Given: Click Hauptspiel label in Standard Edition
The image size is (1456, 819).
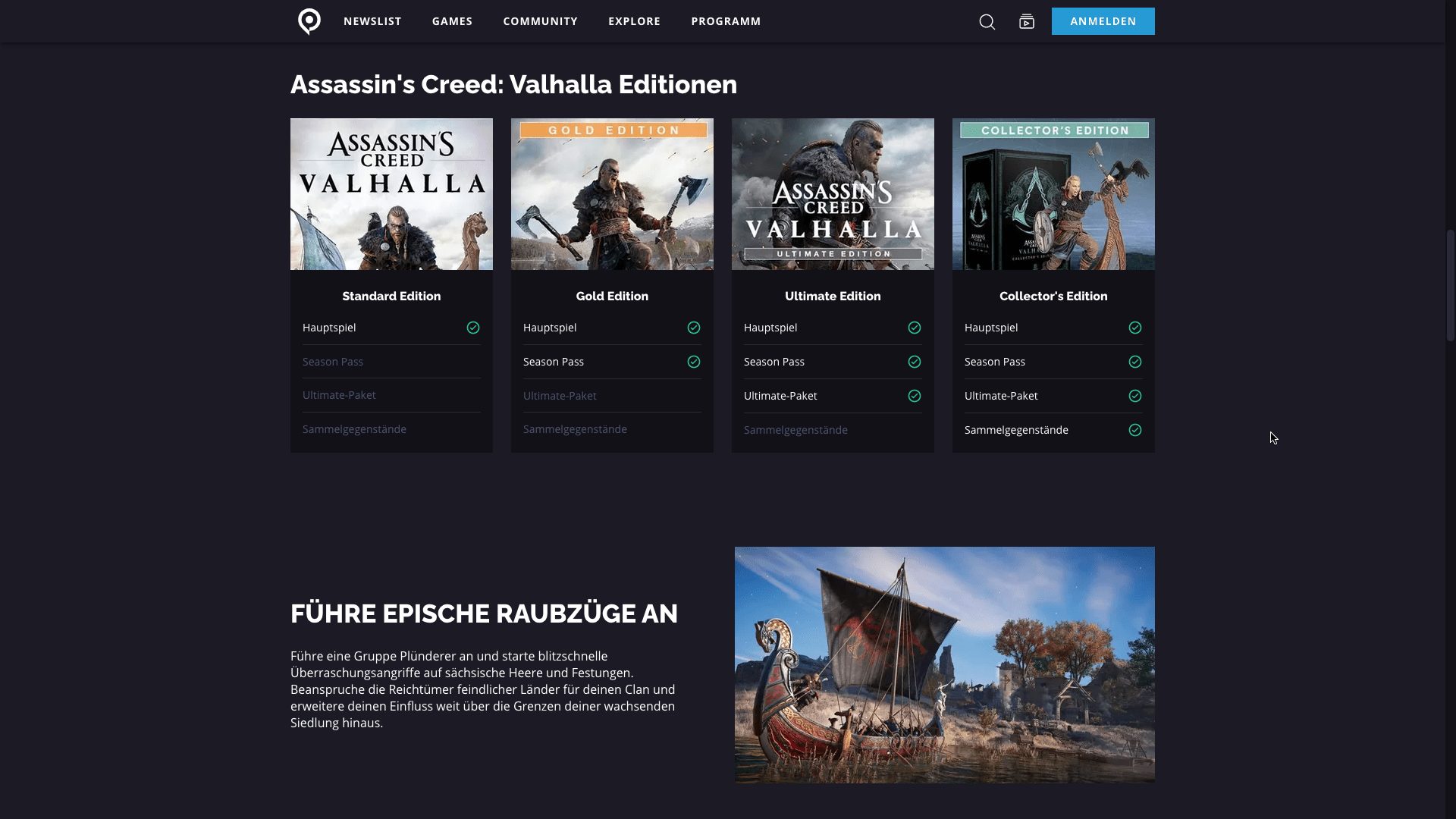Looking at the screenshot, I should pos(329,328).
